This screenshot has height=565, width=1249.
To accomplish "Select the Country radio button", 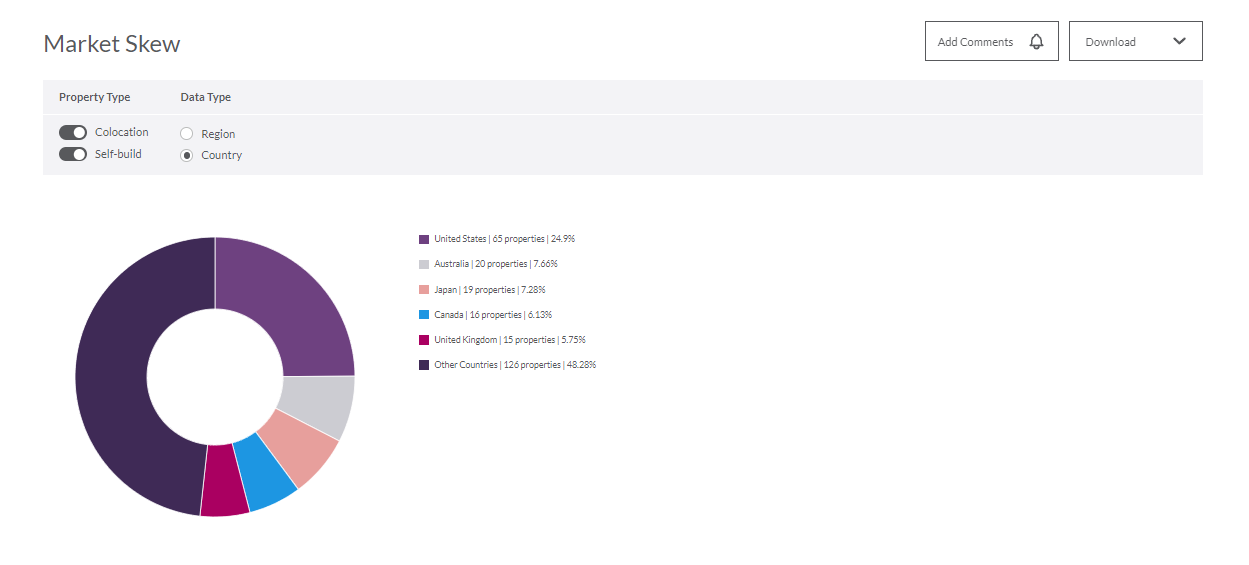I will [187, 155].
